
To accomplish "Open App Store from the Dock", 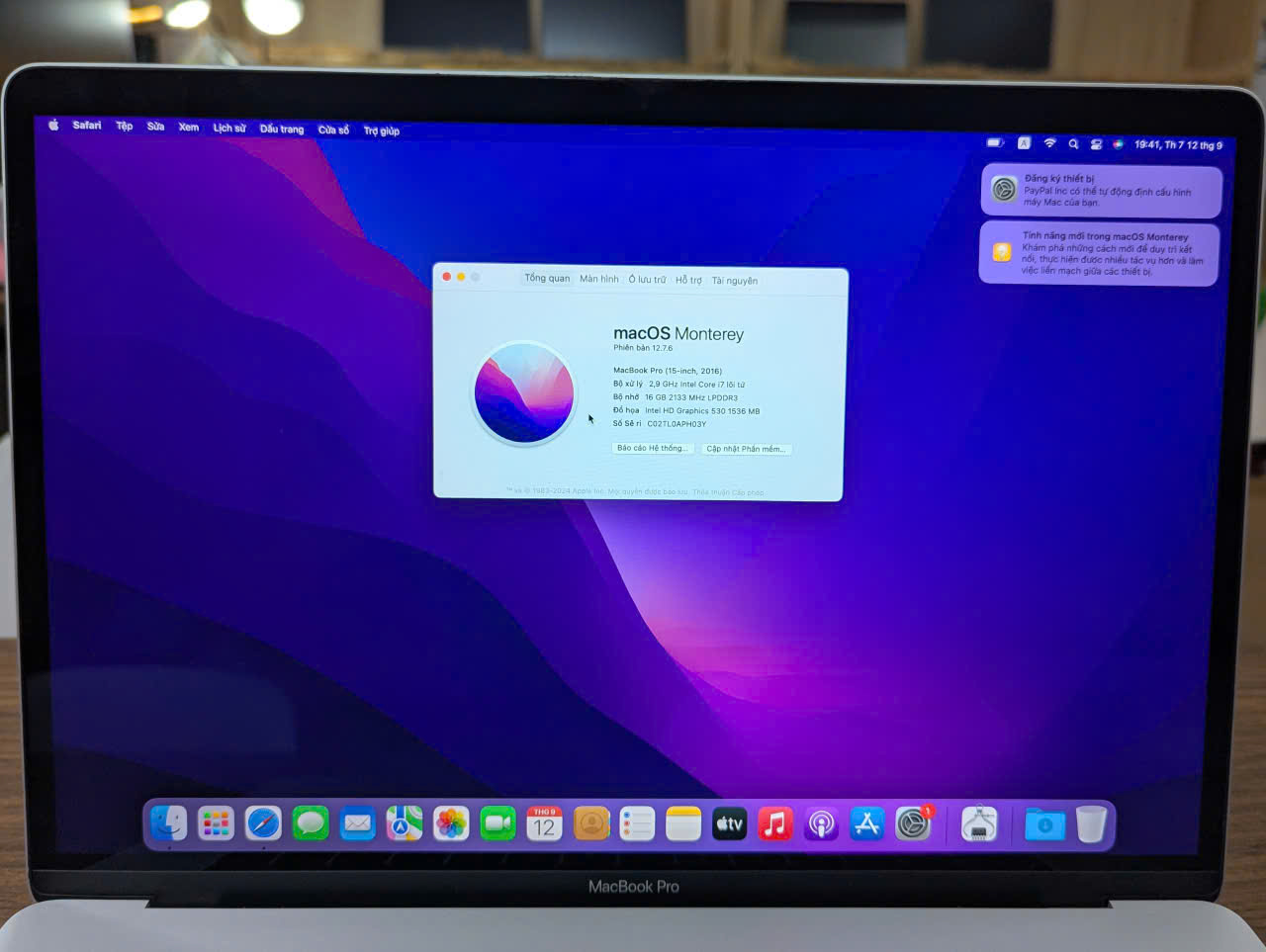I will coord(867,822).
